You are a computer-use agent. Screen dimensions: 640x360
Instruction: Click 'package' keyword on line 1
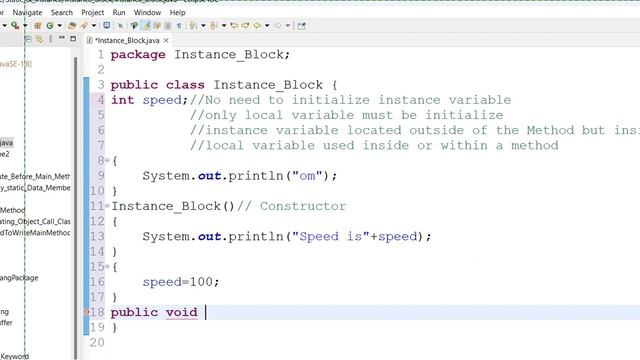pos(138,55)
